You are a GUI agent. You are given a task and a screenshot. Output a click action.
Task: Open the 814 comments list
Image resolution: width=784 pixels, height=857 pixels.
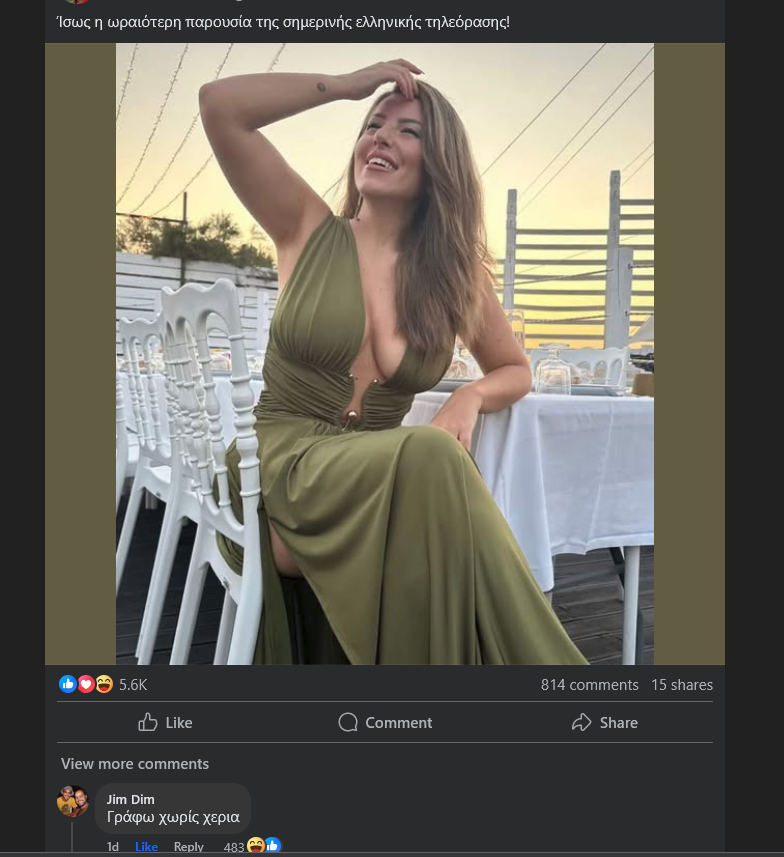click(x=589, y=685)
